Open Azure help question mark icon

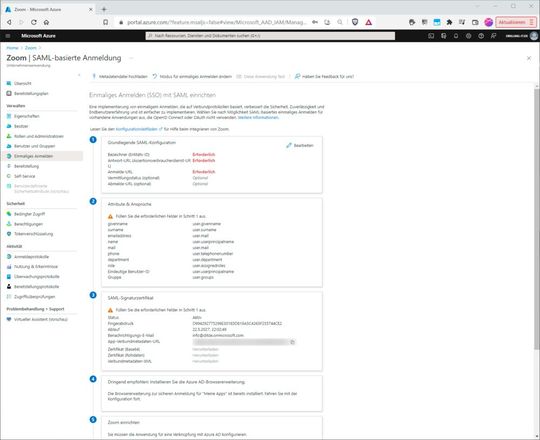(481, 36)
